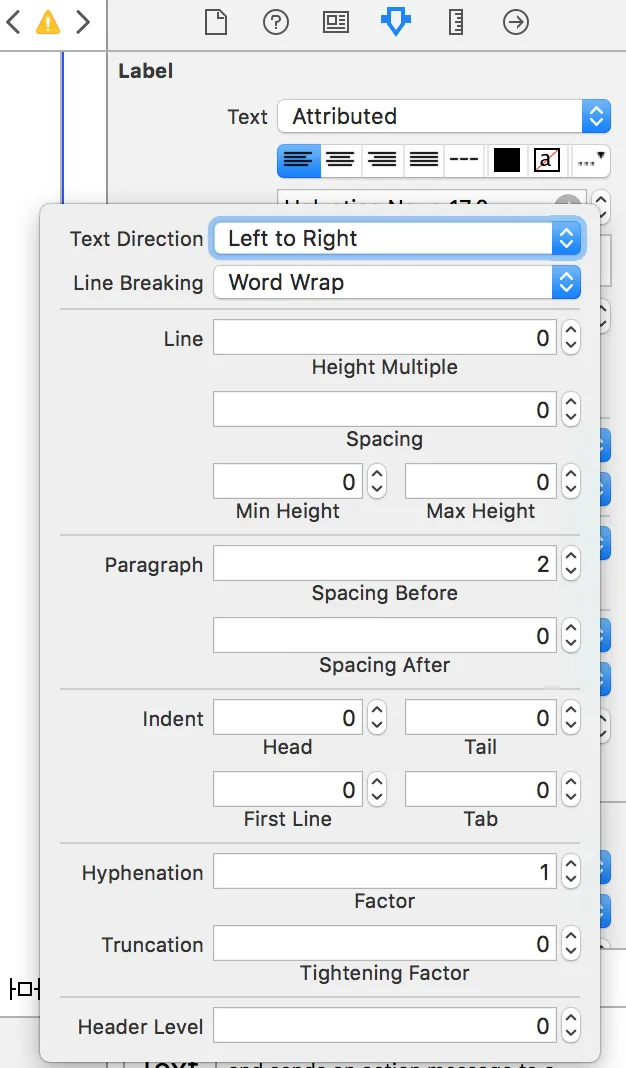The width and height of the screenshot is (626, 1068).
Task: Click the yellow warning issue icon
Action: [x=48, y=22]
